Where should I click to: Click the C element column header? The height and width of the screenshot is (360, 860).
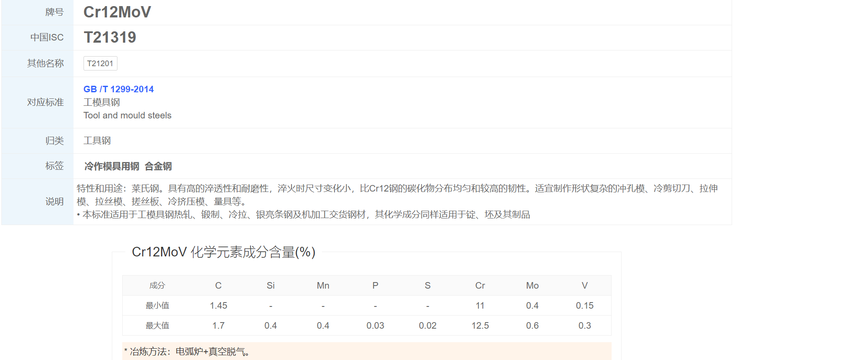point(218,285)
